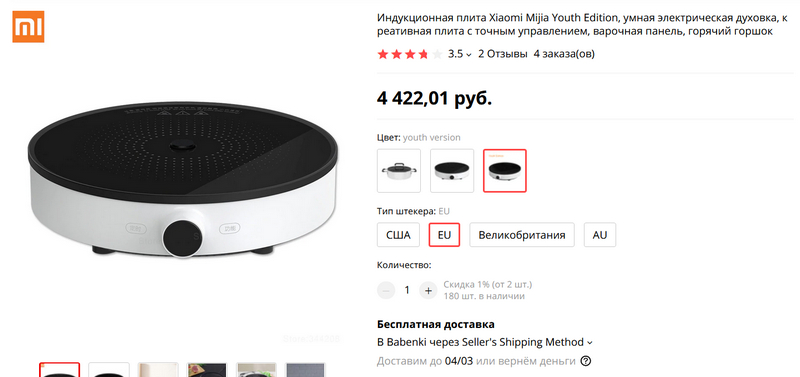800x377 pixels.
Task: Select the EU plug type
Action: pos(444,235)
